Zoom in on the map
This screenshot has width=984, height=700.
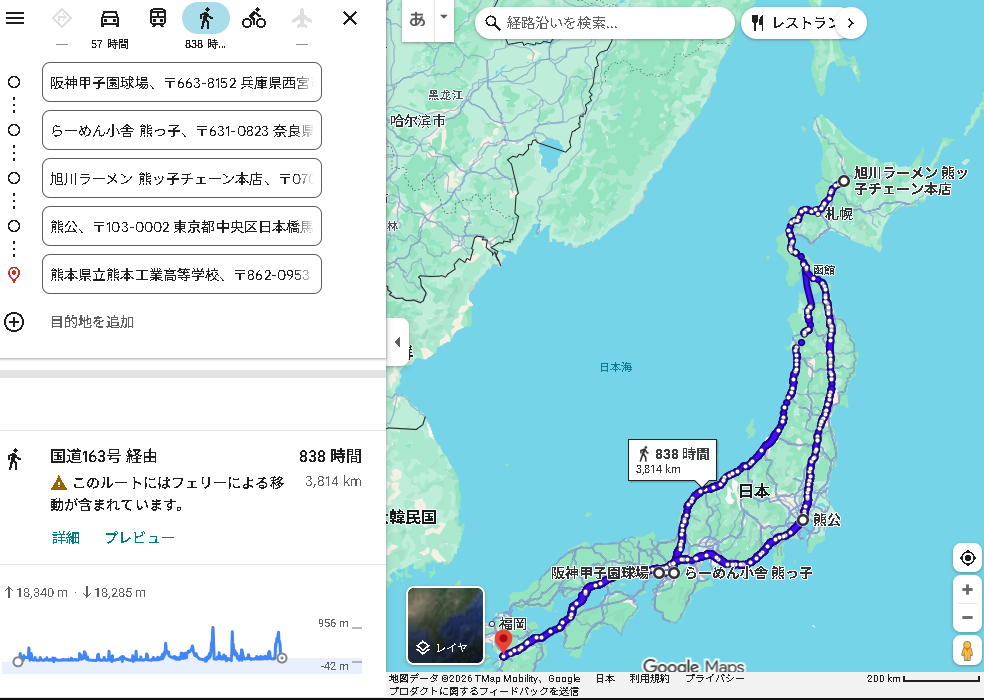coord(966,590)
